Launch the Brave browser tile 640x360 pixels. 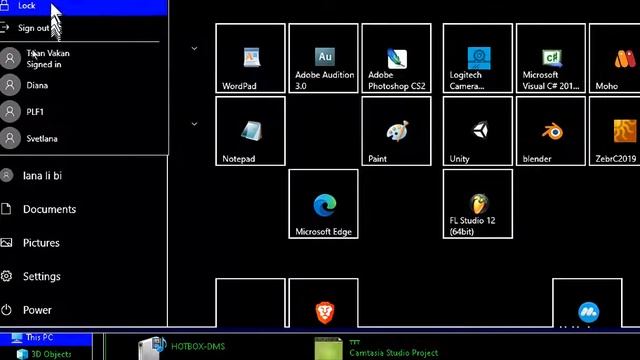[323, 303]
